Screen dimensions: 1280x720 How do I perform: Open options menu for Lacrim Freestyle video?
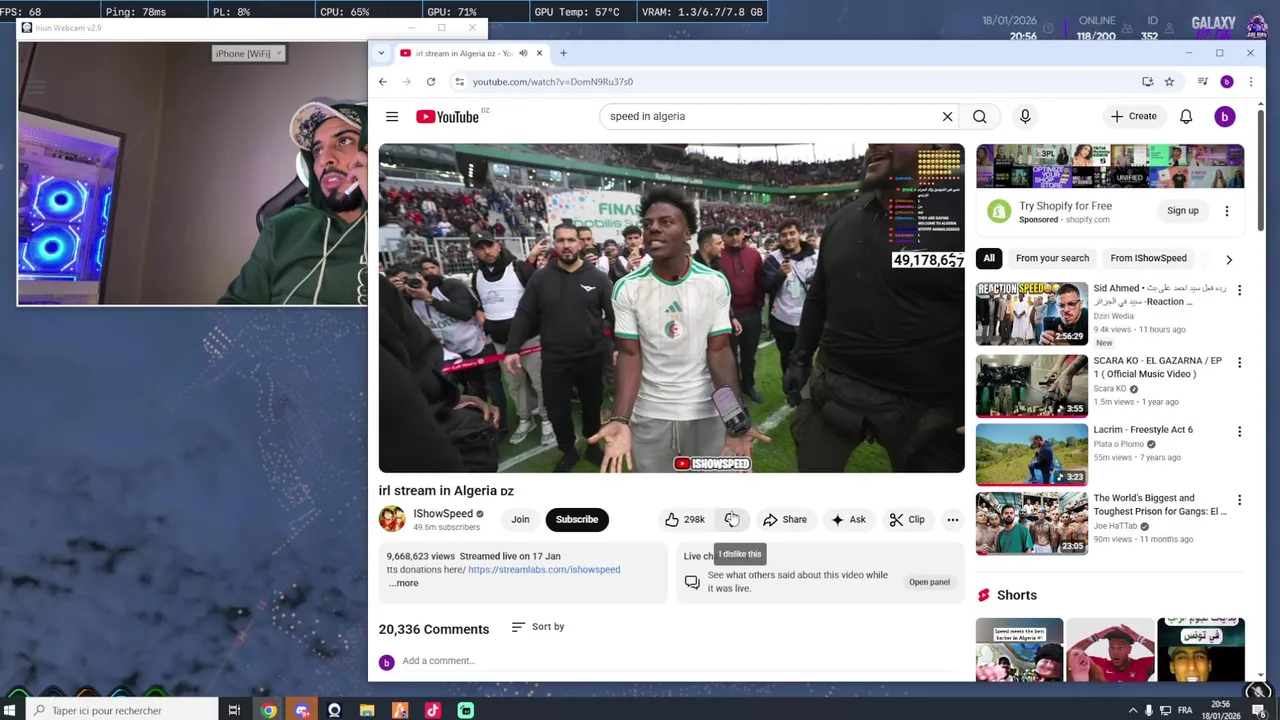tap(1239, 432)
